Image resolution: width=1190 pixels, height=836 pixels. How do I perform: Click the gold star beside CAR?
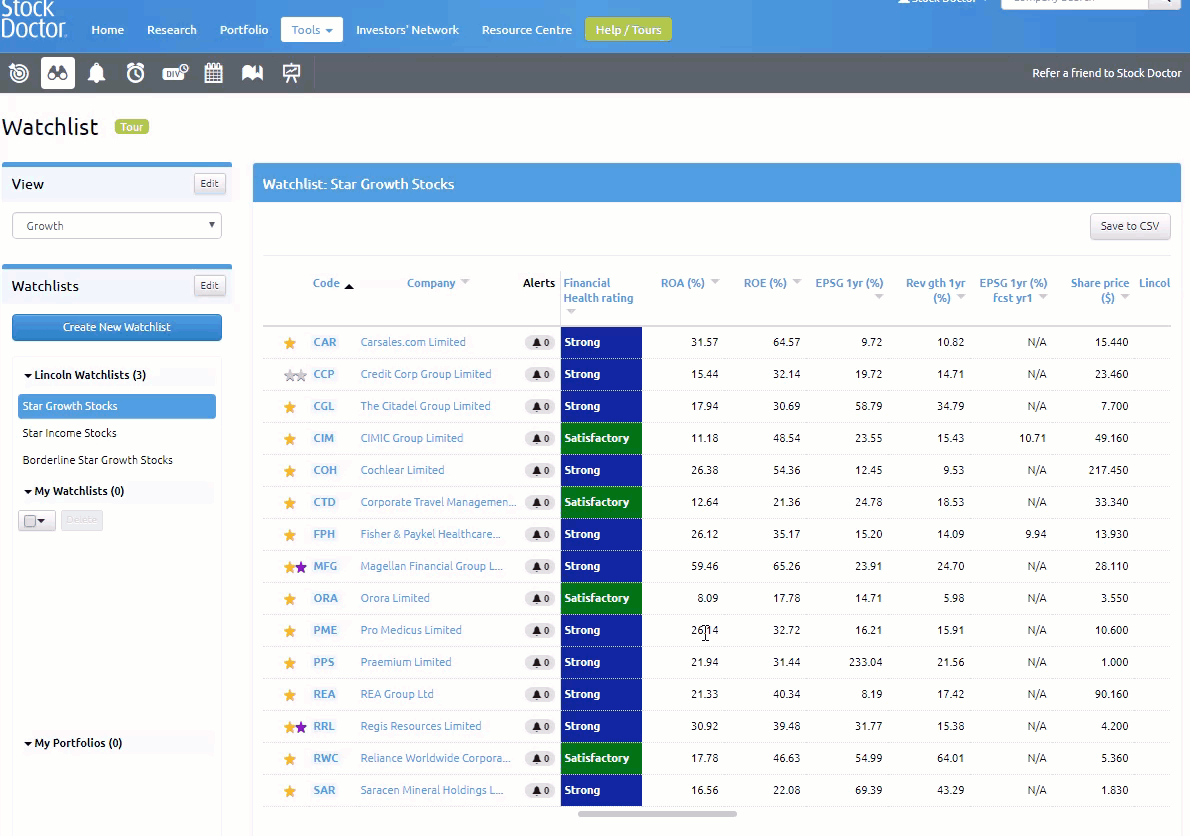(x=290, y=343)
